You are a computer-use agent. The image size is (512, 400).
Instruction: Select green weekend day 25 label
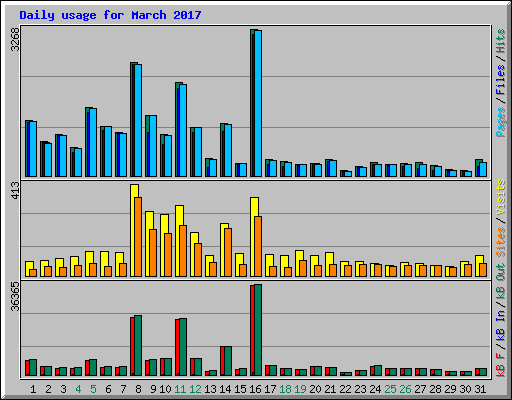tap(390, 389)
